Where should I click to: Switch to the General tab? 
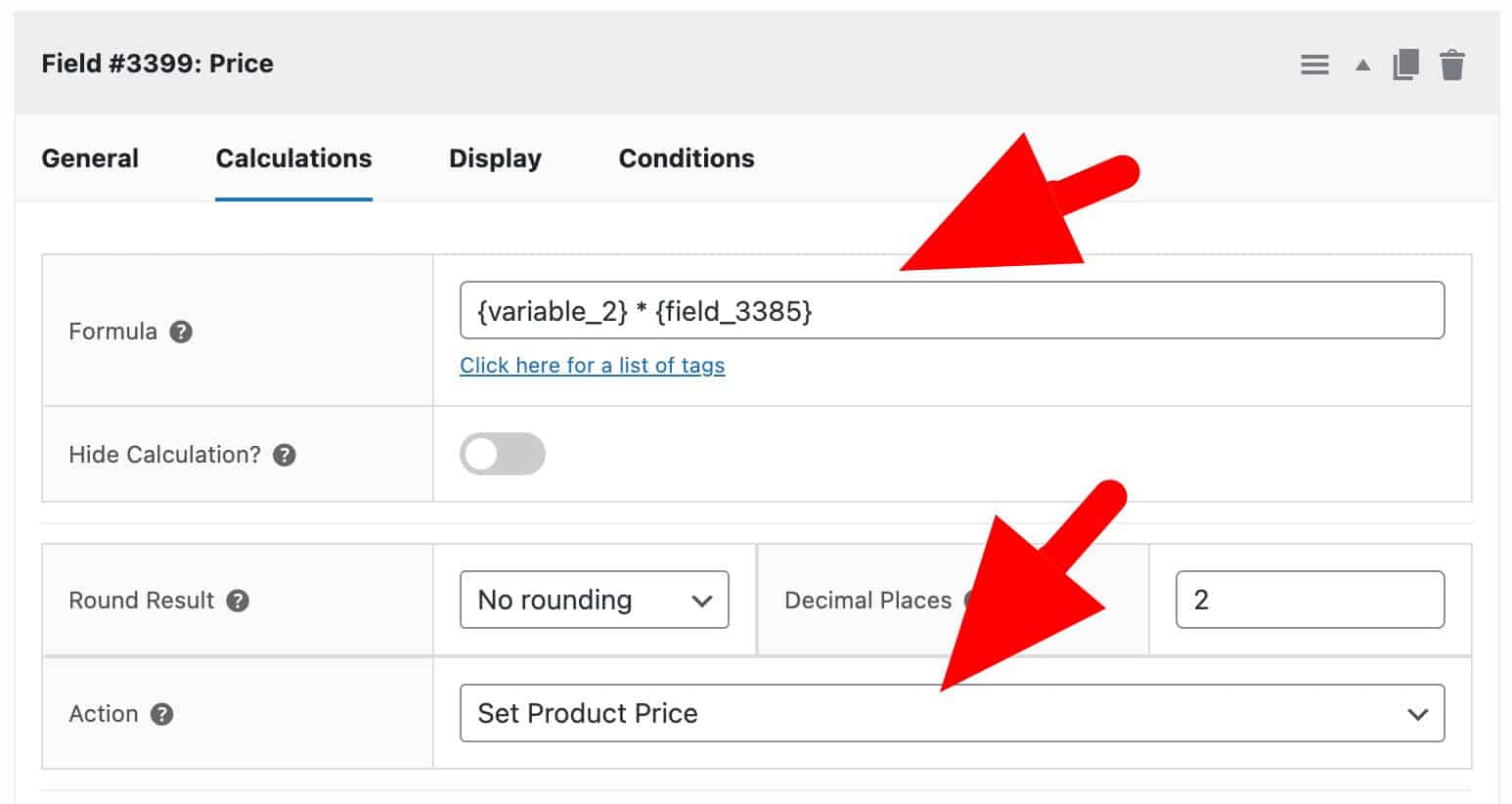point(89,157)
